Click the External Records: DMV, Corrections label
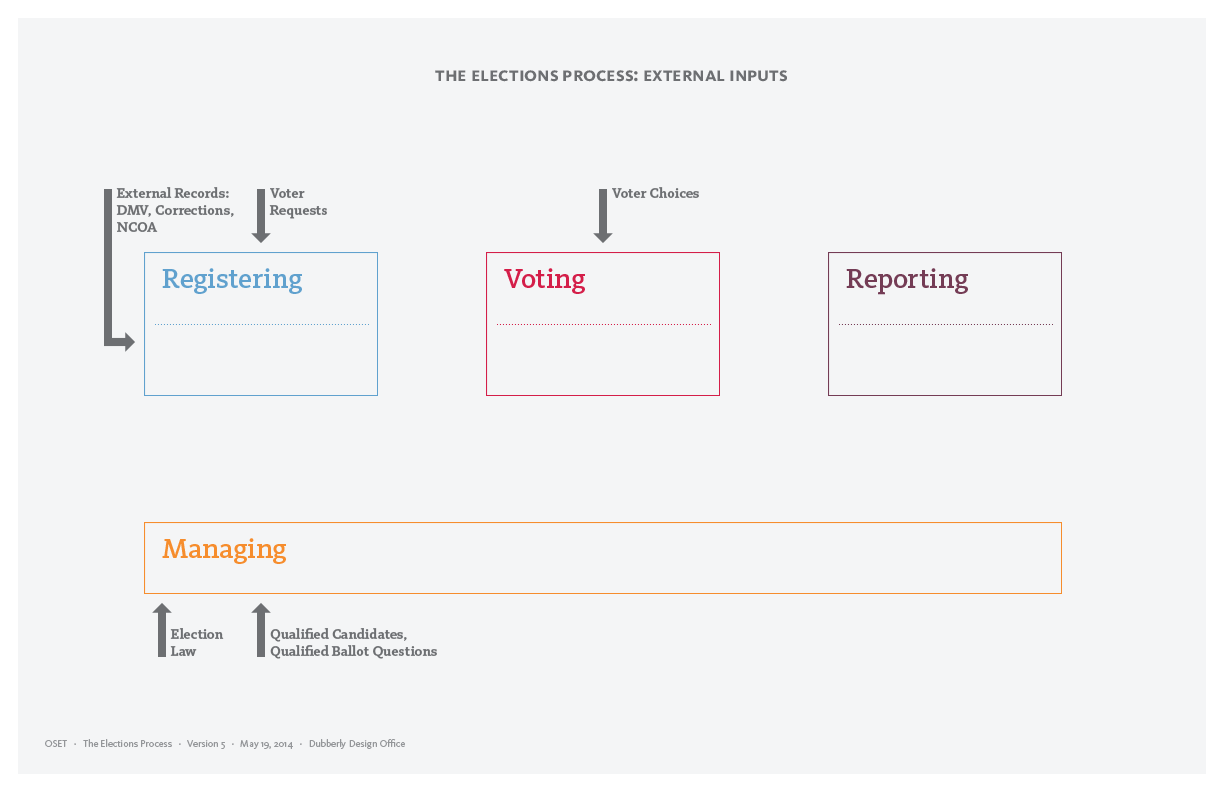Image resolution: width=1224 pixels, height=792 pixels. (175, 210)
